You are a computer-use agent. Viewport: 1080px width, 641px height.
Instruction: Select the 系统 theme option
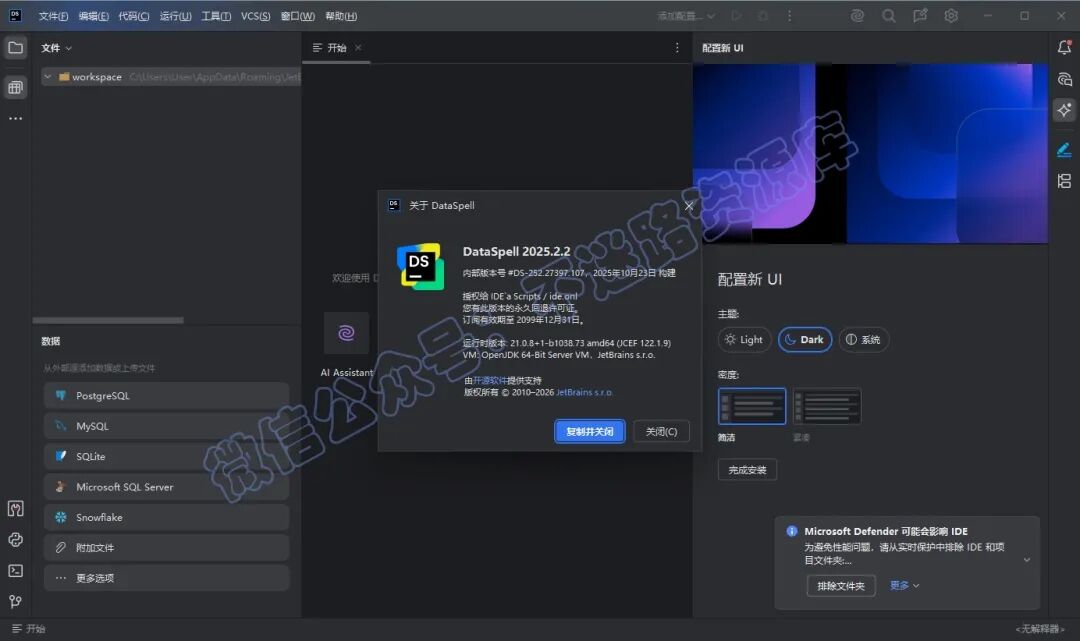point(863,339)
